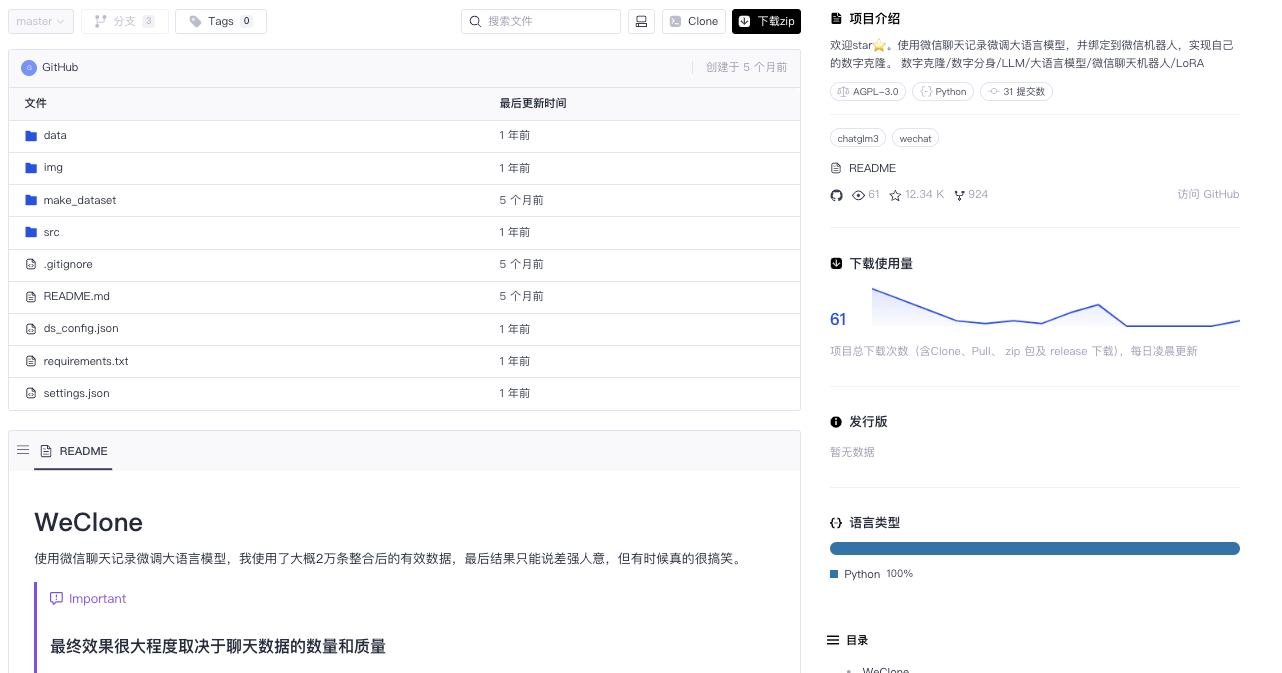Image resolution: width=1282 pixels, height=673 pixels.
Task: Click the 创建于 5 个月前 text
Action: pos(746,67)
